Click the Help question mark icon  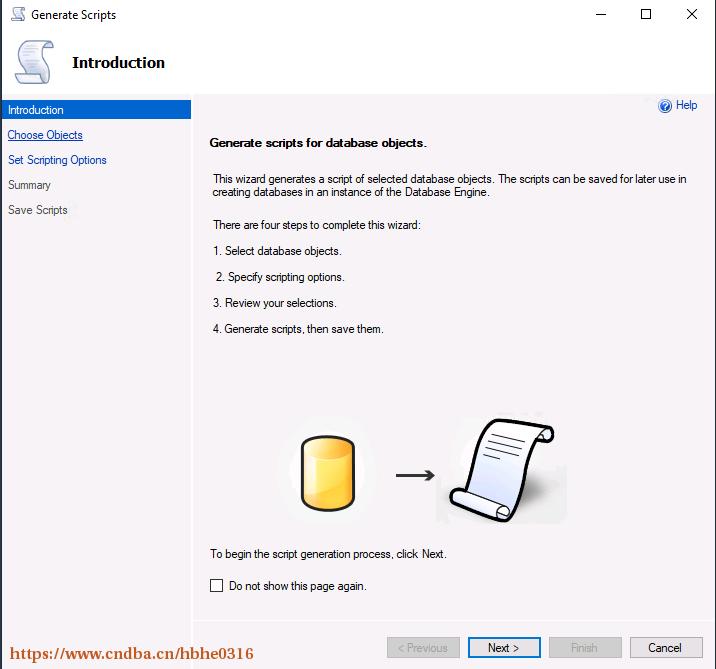pyautogui.click(x=665, y=106)
